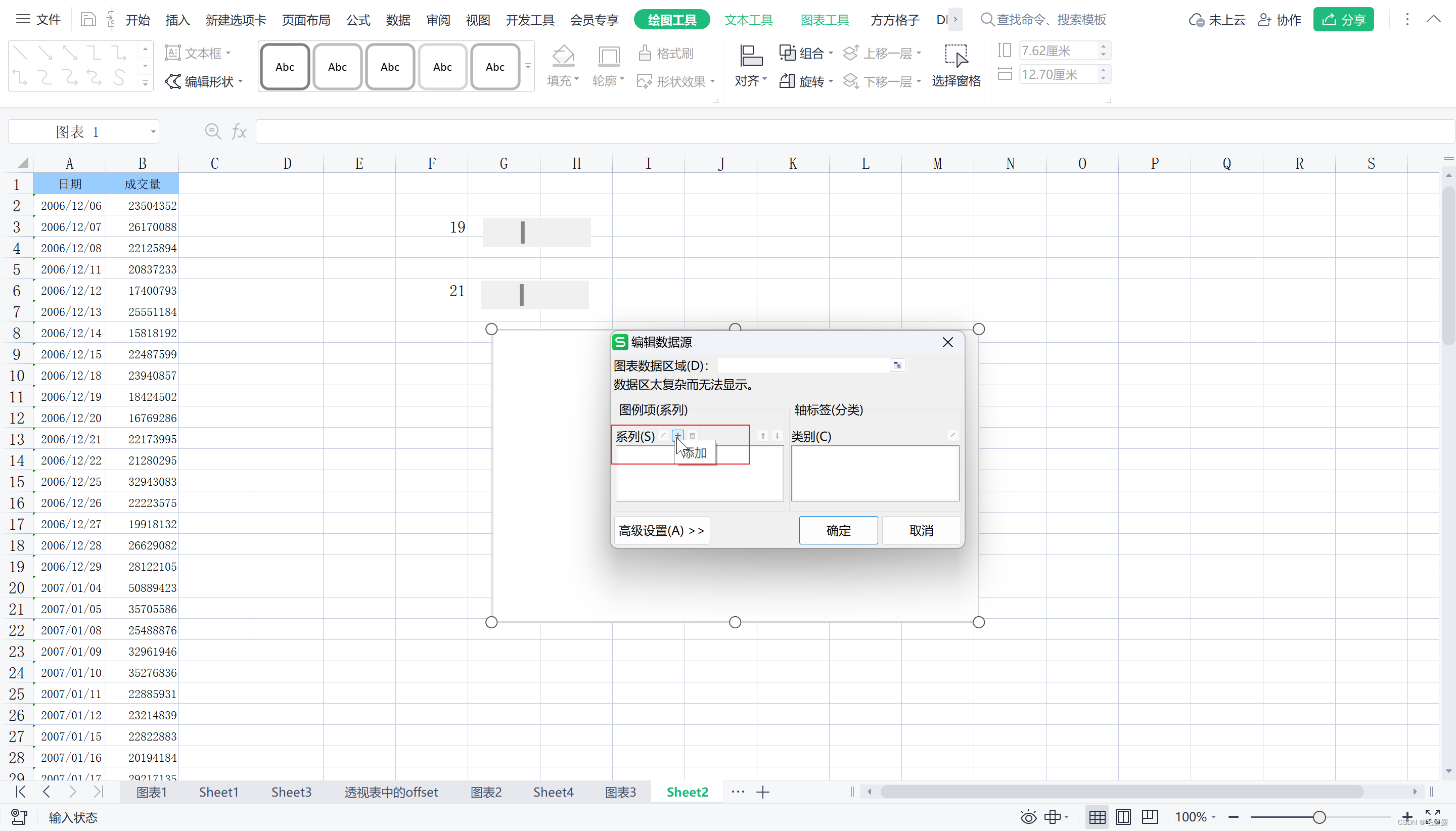The image size is (1456, 831).
Task: Open the 透视表中的offset worksheet tab
Action: click(x=391, y=792)
